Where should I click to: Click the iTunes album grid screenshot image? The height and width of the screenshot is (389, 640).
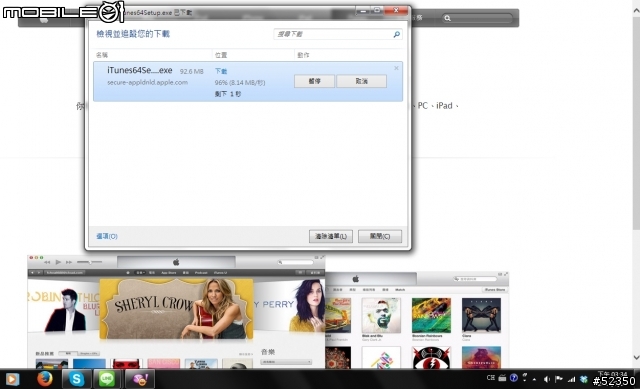pyautogui.click(x=417, y=320)
